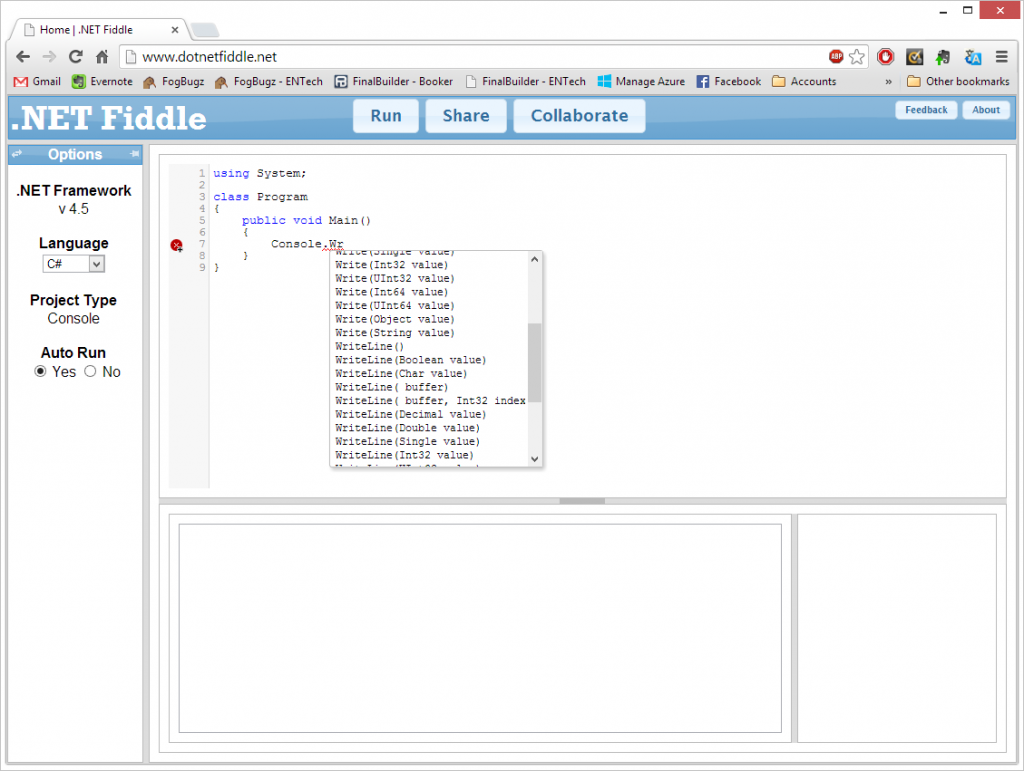This screenshot has height=771, width=1024.
Task: Click the AdBlock Plus icon in address bar
Action: click(x=836, y=57)
